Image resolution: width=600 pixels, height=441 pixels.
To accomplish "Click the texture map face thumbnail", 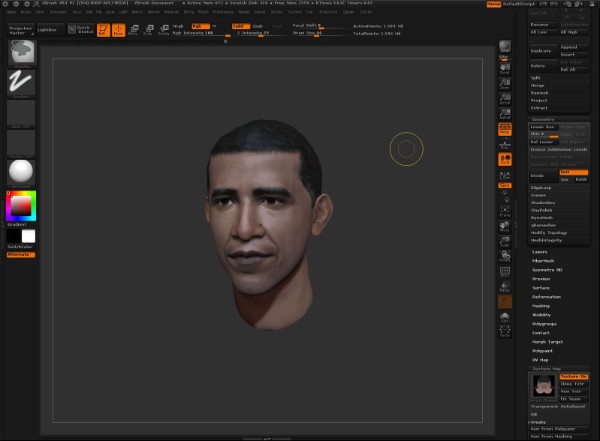I will point(544,386).
